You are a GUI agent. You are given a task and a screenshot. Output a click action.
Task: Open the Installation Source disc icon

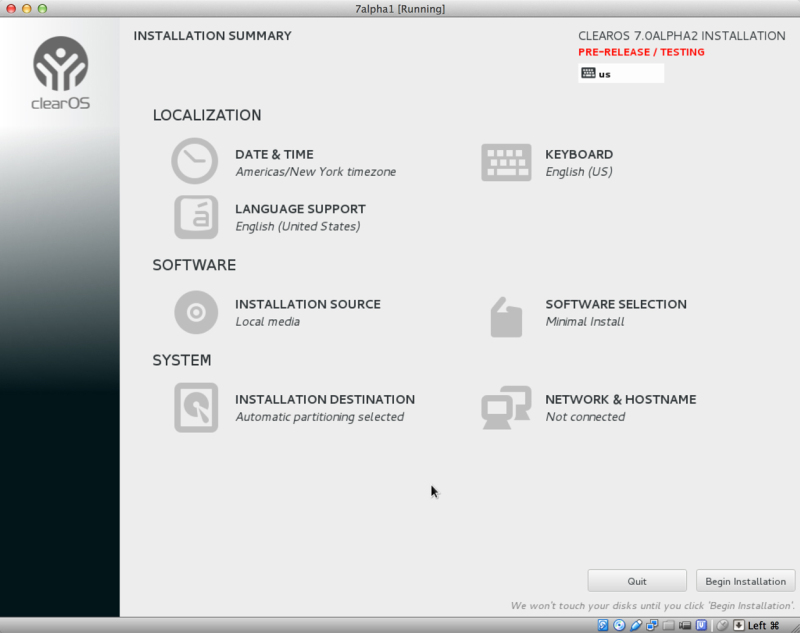[x=196, y=312]
